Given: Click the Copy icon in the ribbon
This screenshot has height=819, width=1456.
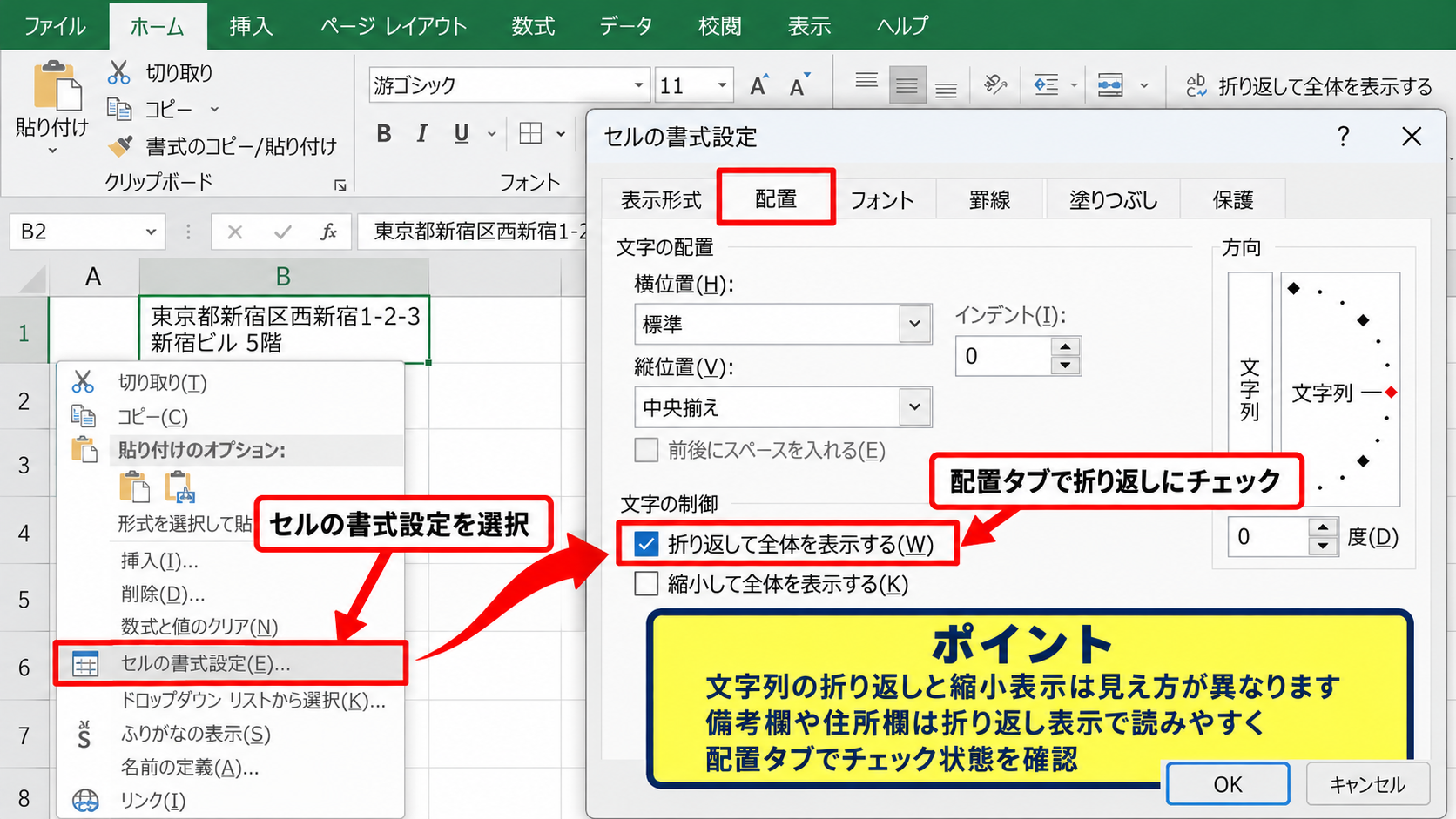Looking at the screenshot, I should point(119,109).
